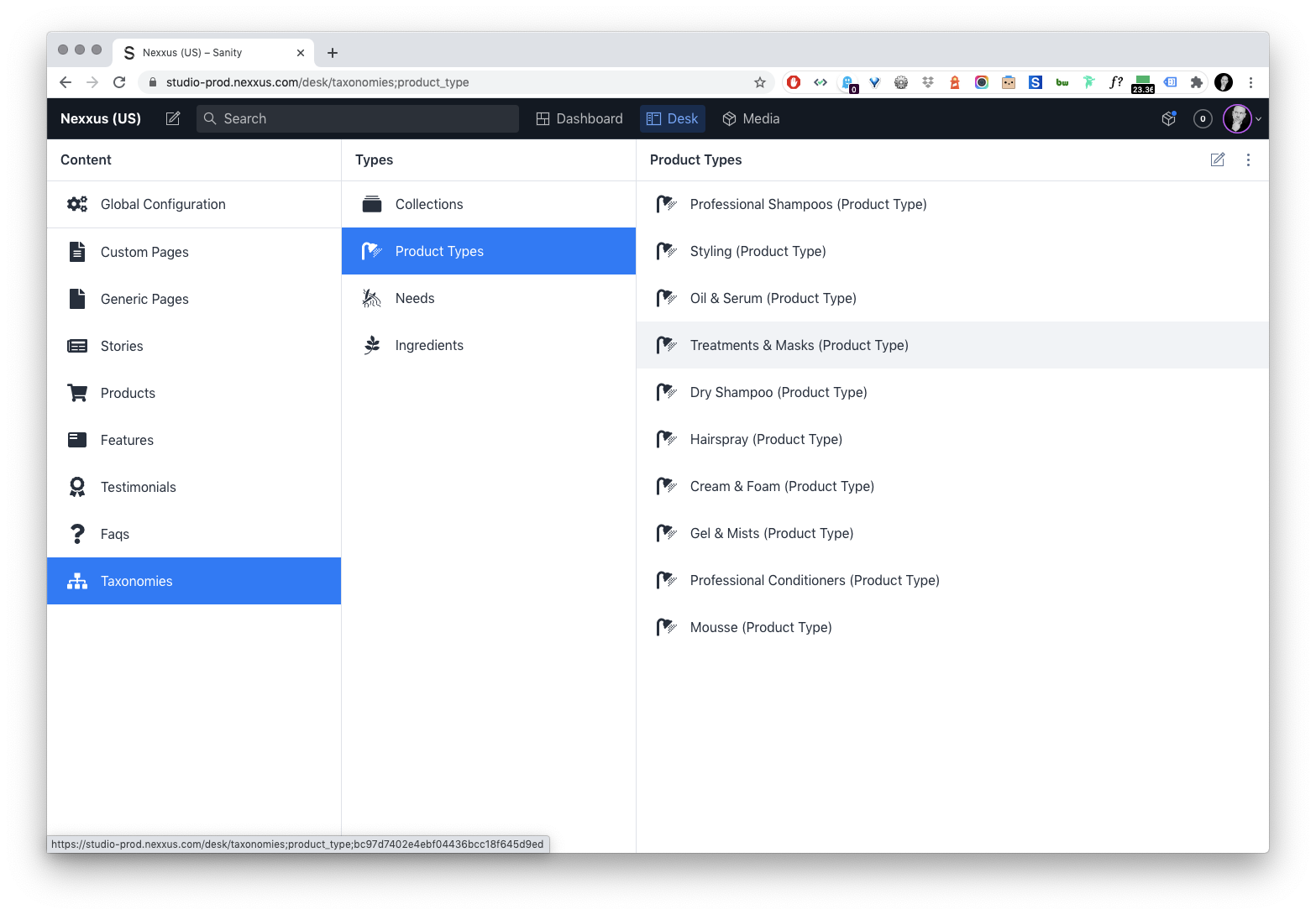This screenshot has height=915, width=1316.
Task: Open a new browser tab with plus button
Action: pyautogui.click(x=333, y=53)
